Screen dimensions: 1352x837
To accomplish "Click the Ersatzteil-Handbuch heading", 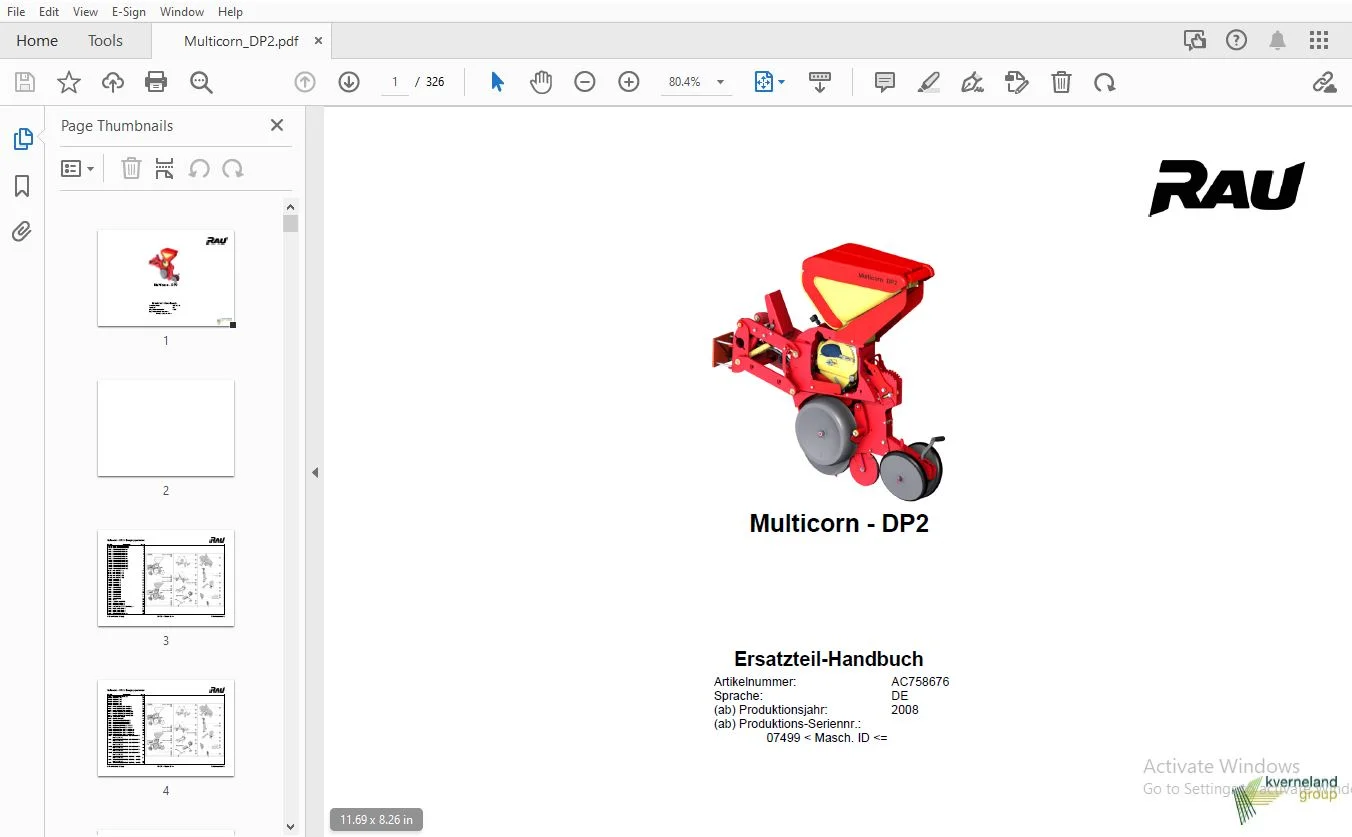I will click(829, 659).
